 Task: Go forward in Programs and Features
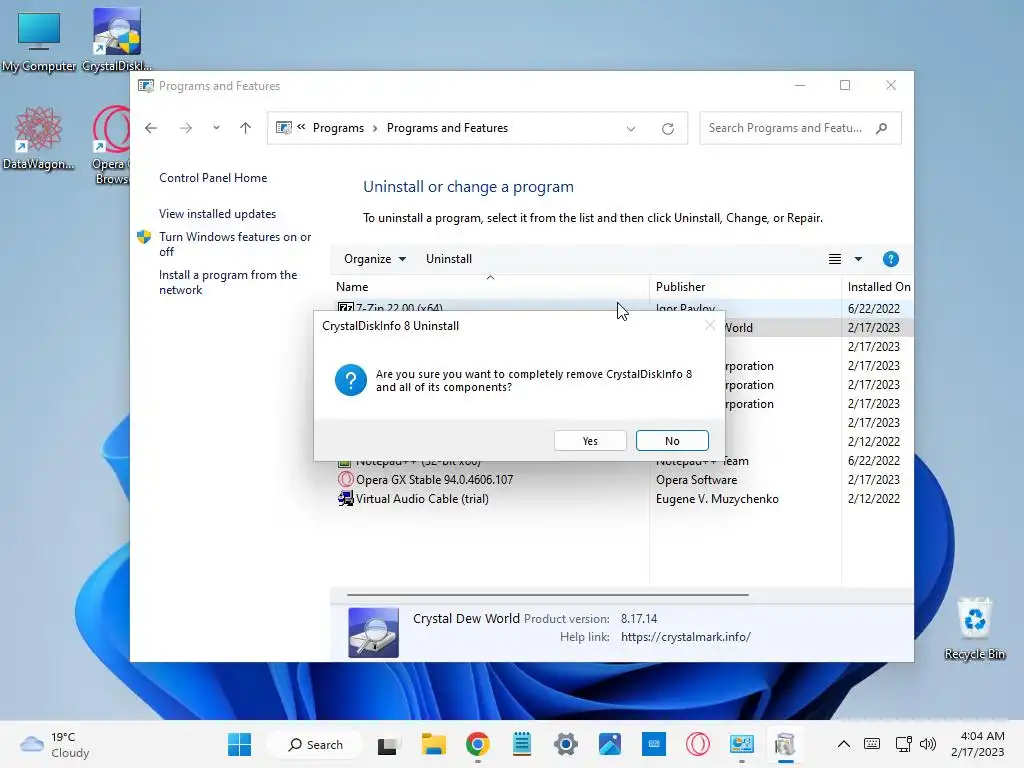[186, 128]
